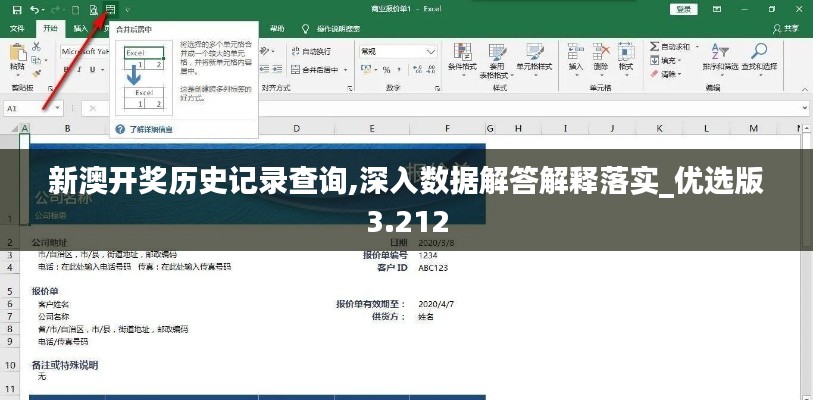The image size is (813, 400).
Task: Decrease the cell indent
Action: 265,69
